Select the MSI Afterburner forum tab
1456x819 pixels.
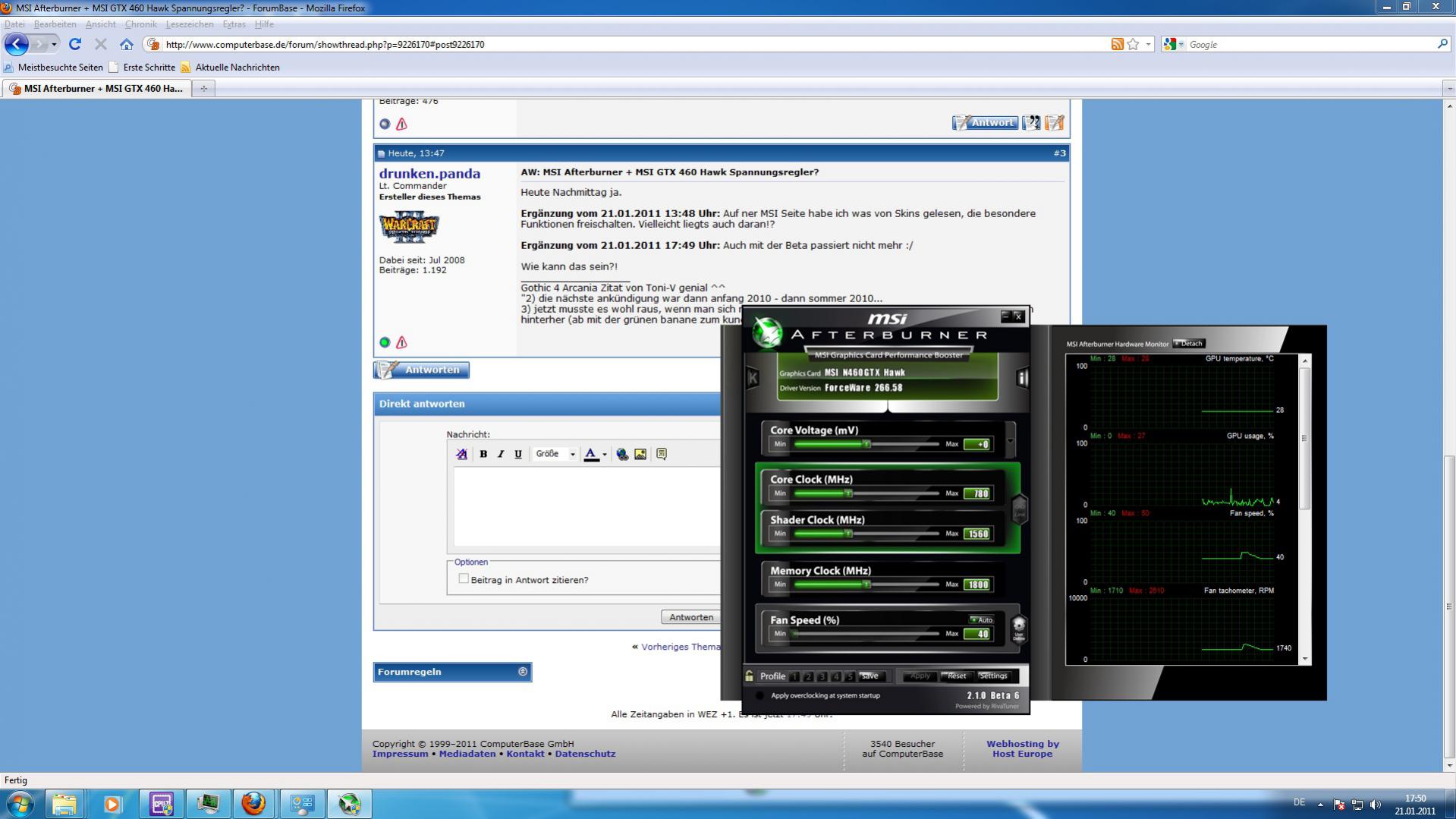pyautogui.click(x=97, y=89)
